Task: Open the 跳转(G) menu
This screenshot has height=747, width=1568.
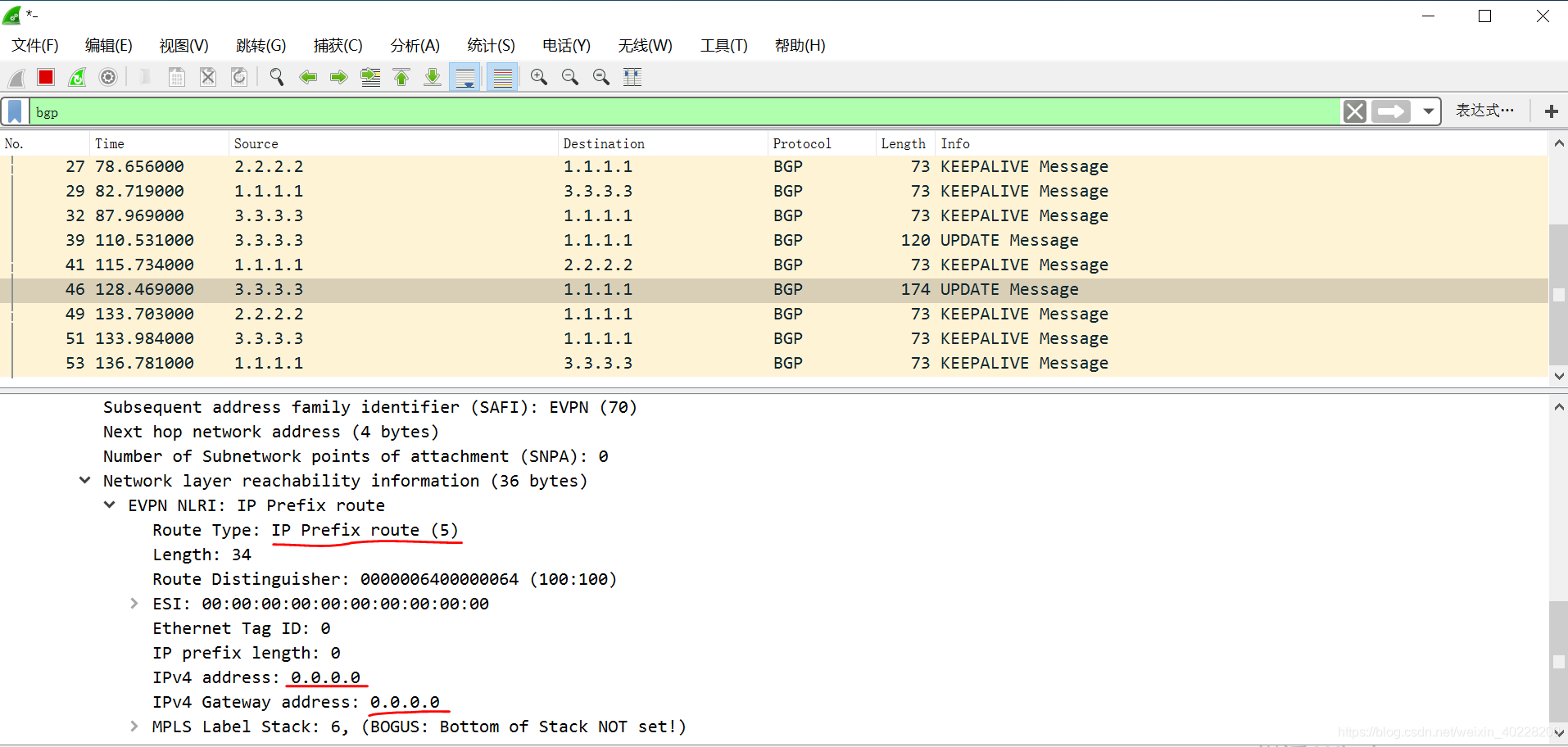Action: (261, 46)
